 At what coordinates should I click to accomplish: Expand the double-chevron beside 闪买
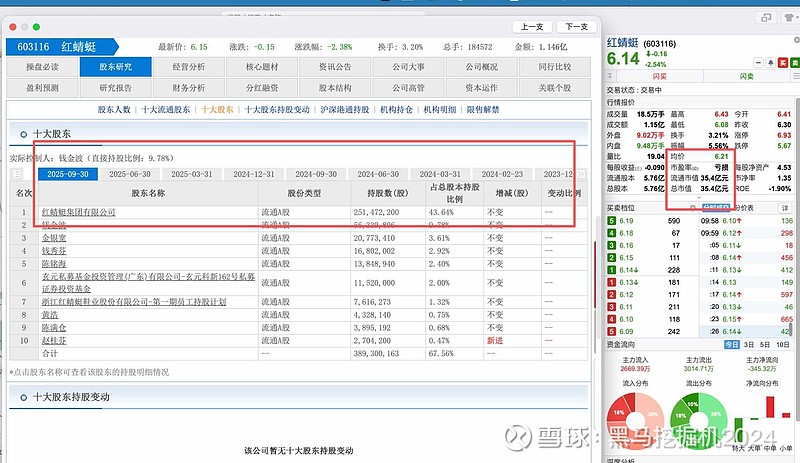coord(610,76)
